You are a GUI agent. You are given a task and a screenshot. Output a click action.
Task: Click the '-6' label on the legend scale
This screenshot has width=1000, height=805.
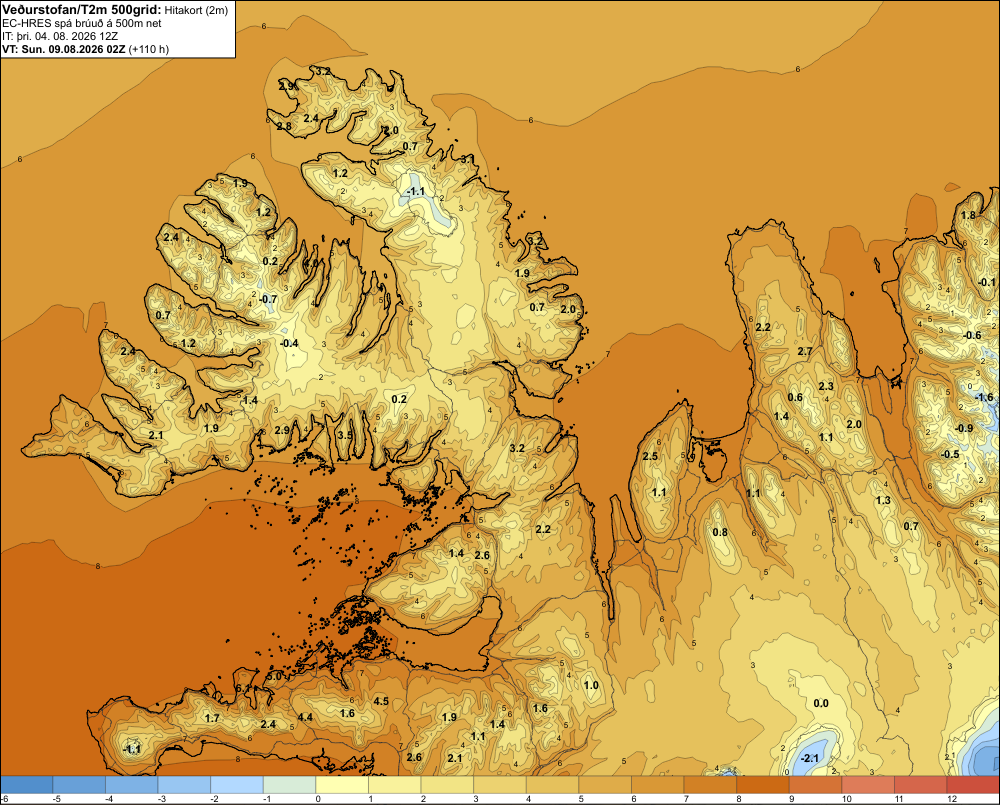pos(4,799)
